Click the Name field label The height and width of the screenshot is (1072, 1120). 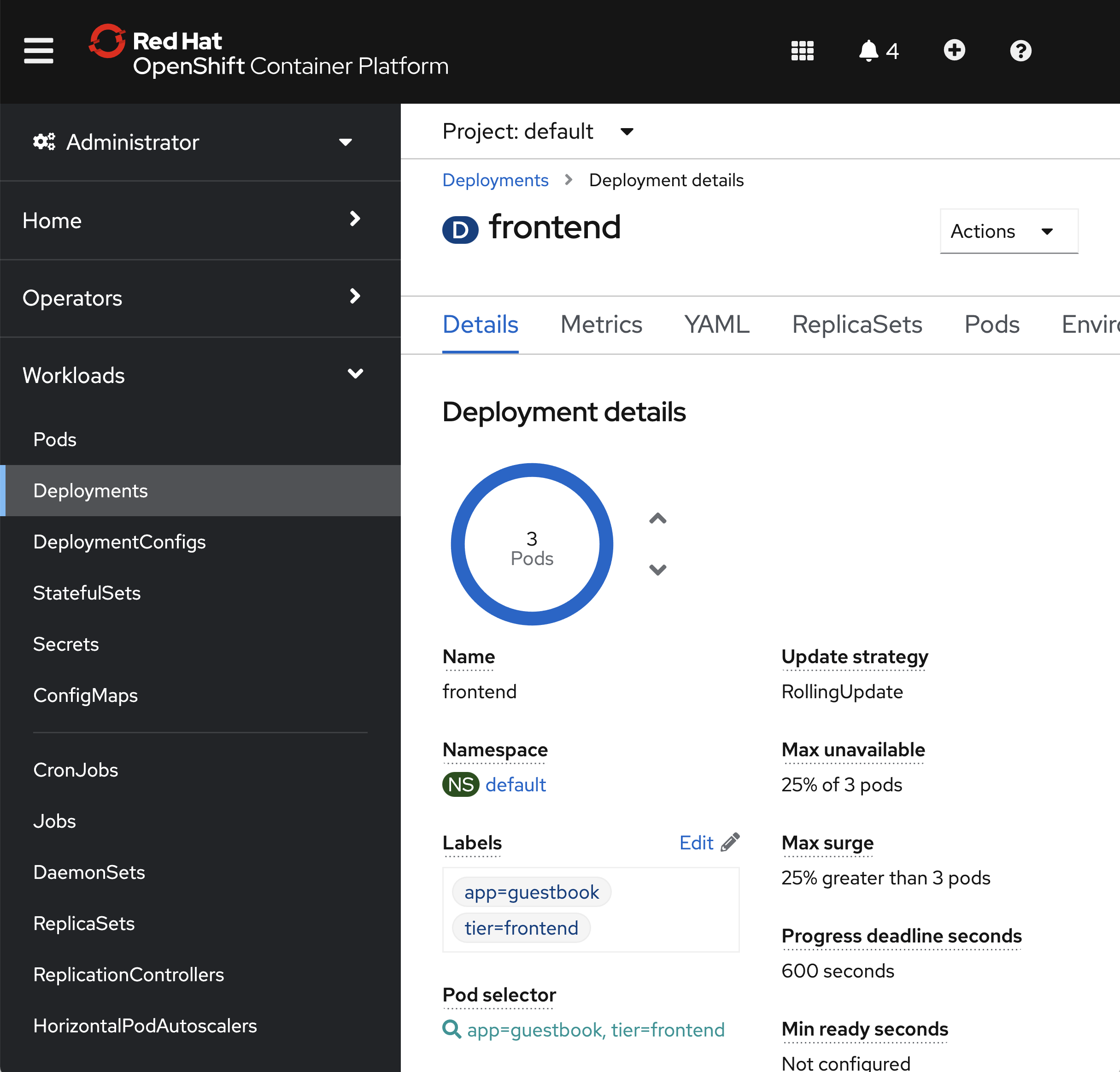coord(469,657)
